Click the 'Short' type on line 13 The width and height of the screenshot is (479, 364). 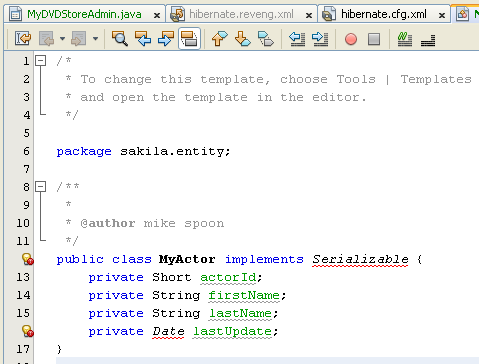point(172,277)
